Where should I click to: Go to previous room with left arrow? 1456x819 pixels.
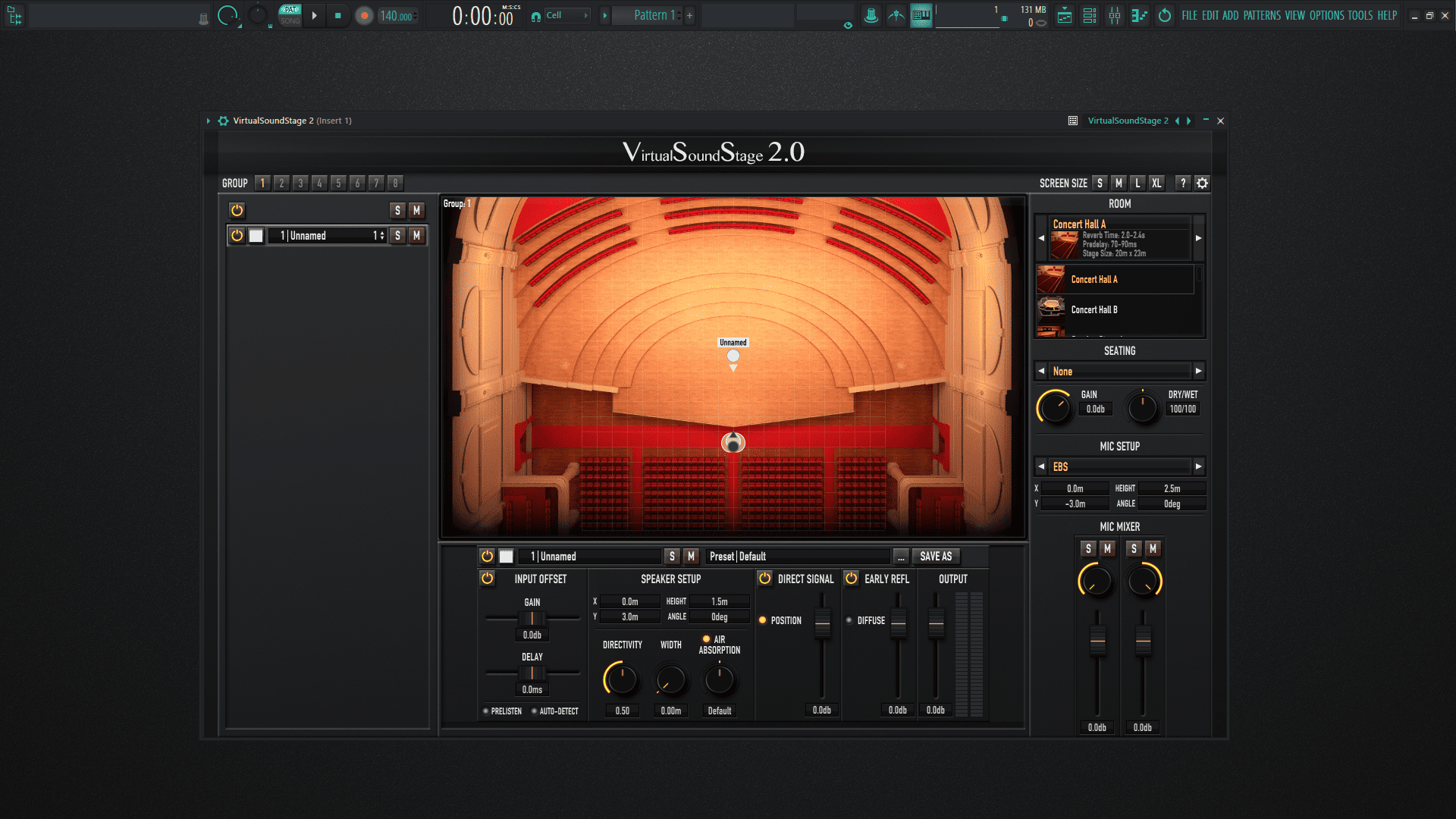click(1041, 238)
